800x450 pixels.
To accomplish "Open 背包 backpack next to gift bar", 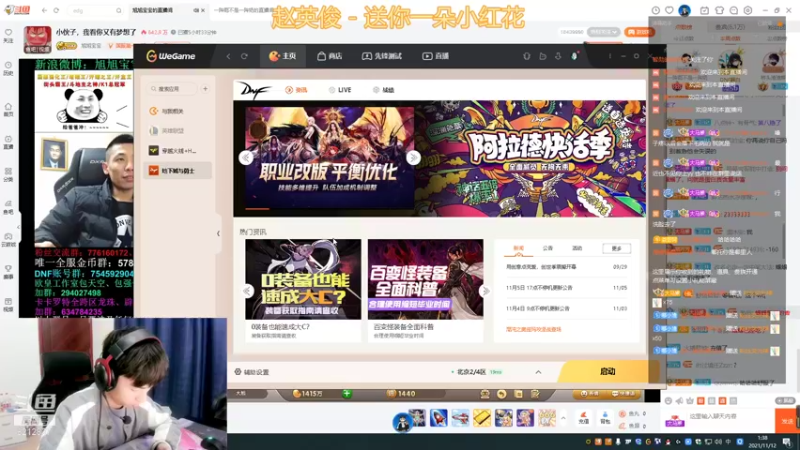I will 605,418.
